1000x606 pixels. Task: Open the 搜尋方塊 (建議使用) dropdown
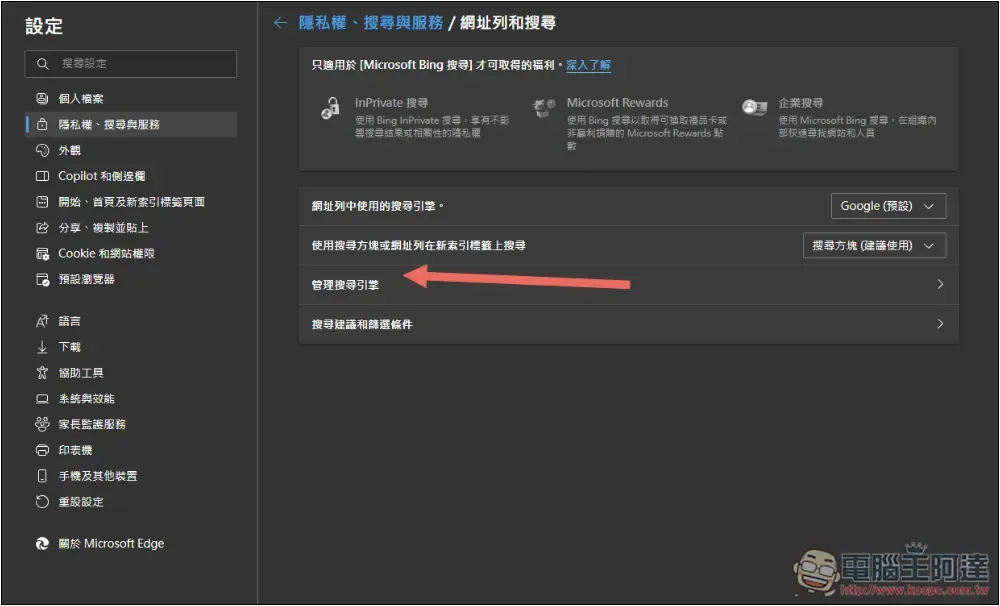[874, 246]
